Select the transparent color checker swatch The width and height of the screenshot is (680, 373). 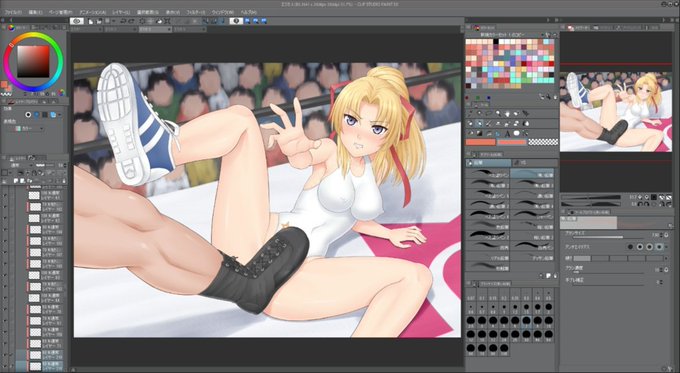tap(543, 142)
